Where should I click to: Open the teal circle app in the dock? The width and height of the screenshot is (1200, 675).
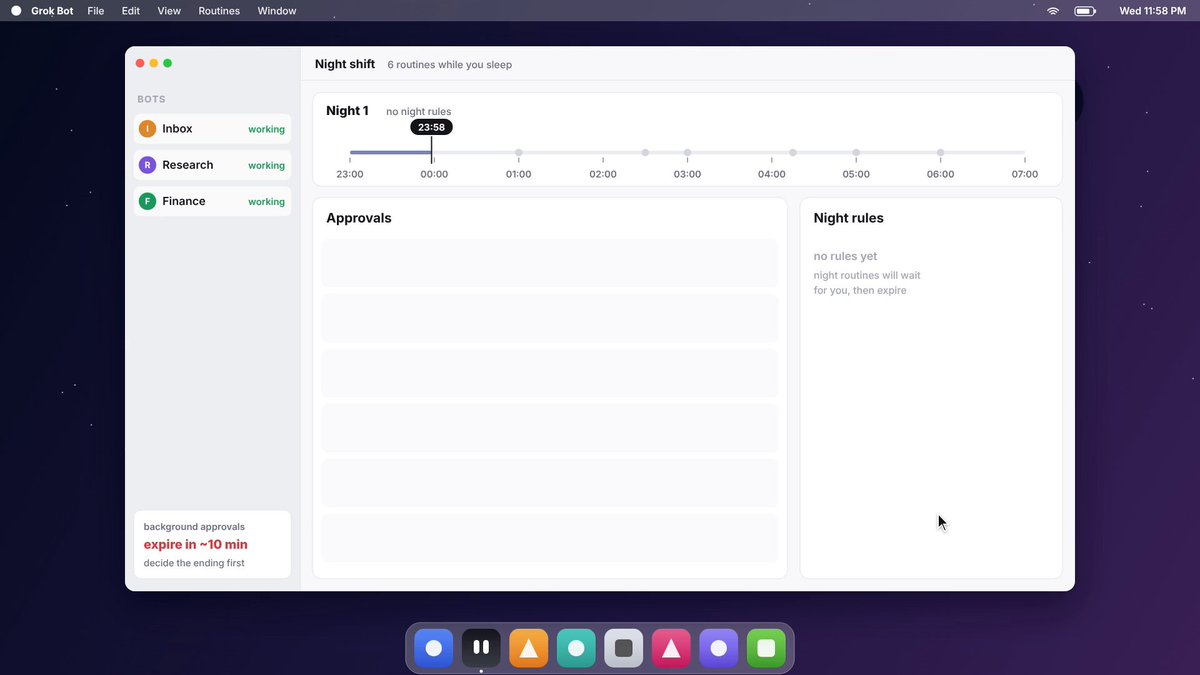click(x=576, y=648)
